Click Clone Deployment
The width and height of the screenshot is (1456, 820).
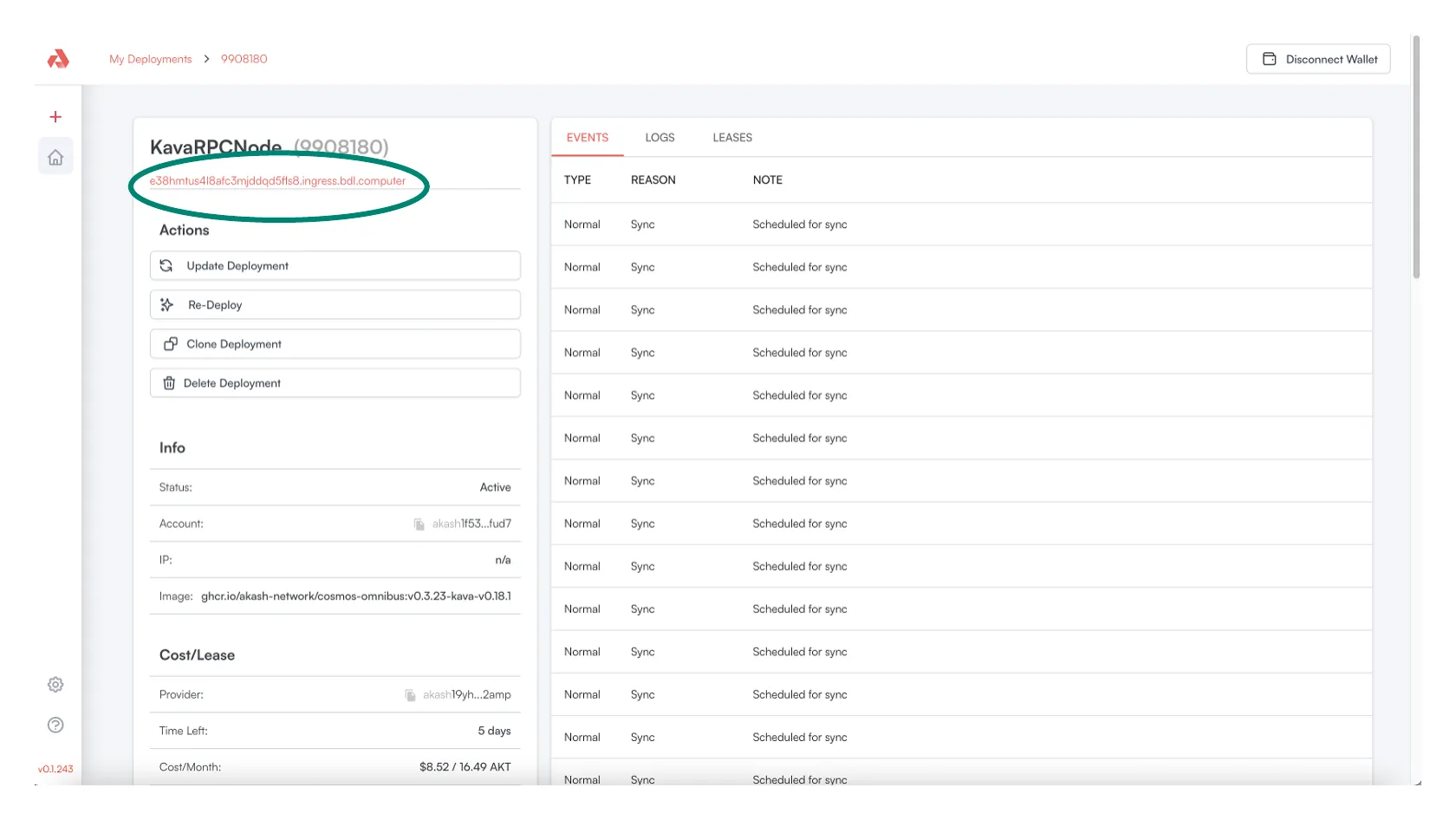click(x=335, y=344)
